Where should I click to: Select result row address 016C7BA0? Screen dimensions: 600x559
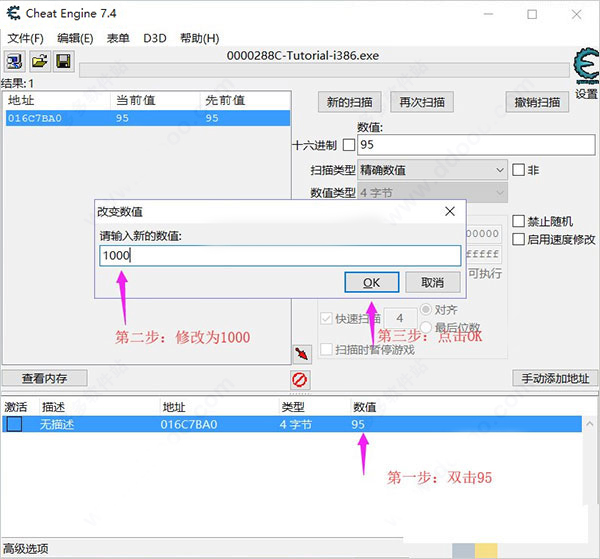pos(148,118)
